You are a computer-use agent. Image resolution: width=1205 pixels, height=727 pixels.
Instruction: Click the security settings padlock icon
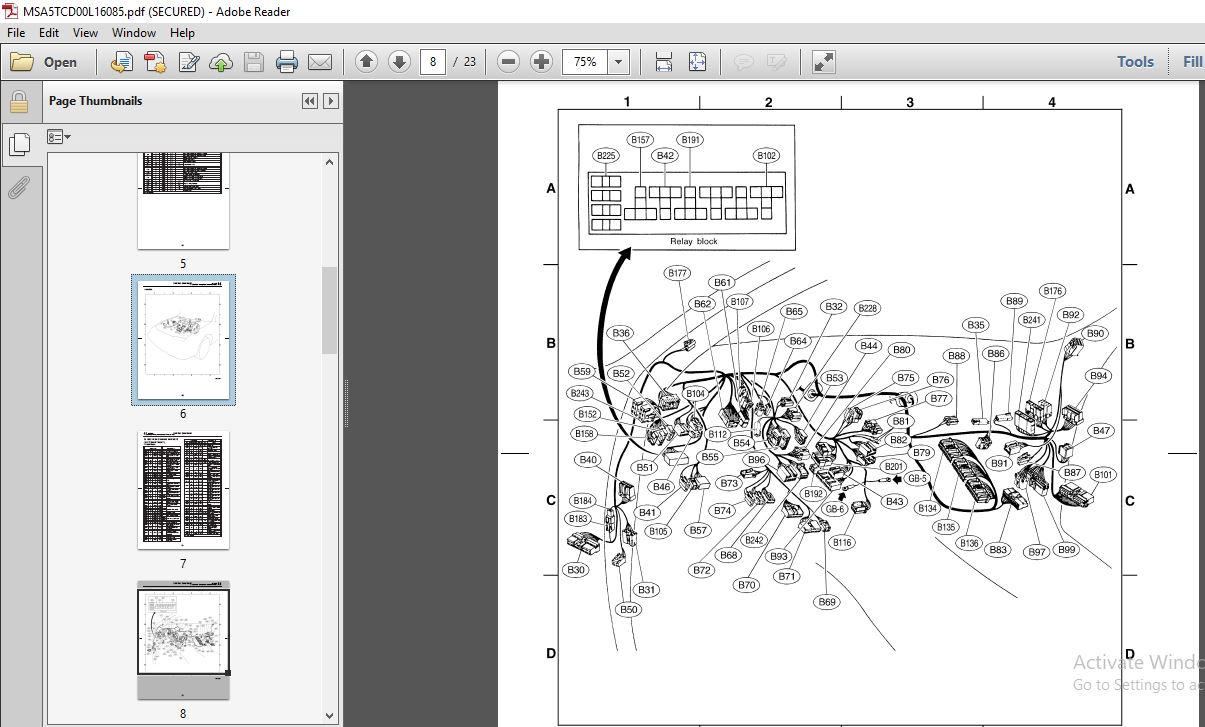pyautogui.click(x=18, y=102)
